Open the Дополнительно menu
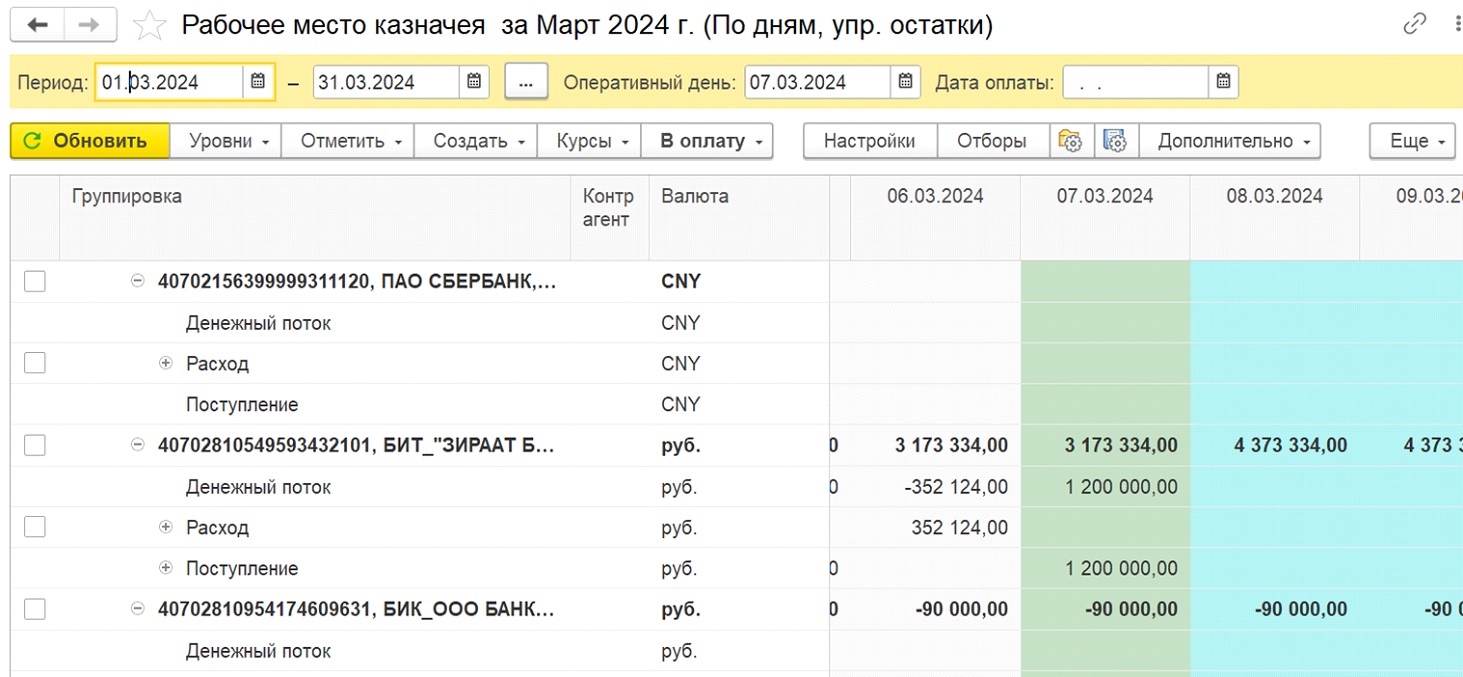The width and height of the screenshot is (1463, 677). [1233, 141]
